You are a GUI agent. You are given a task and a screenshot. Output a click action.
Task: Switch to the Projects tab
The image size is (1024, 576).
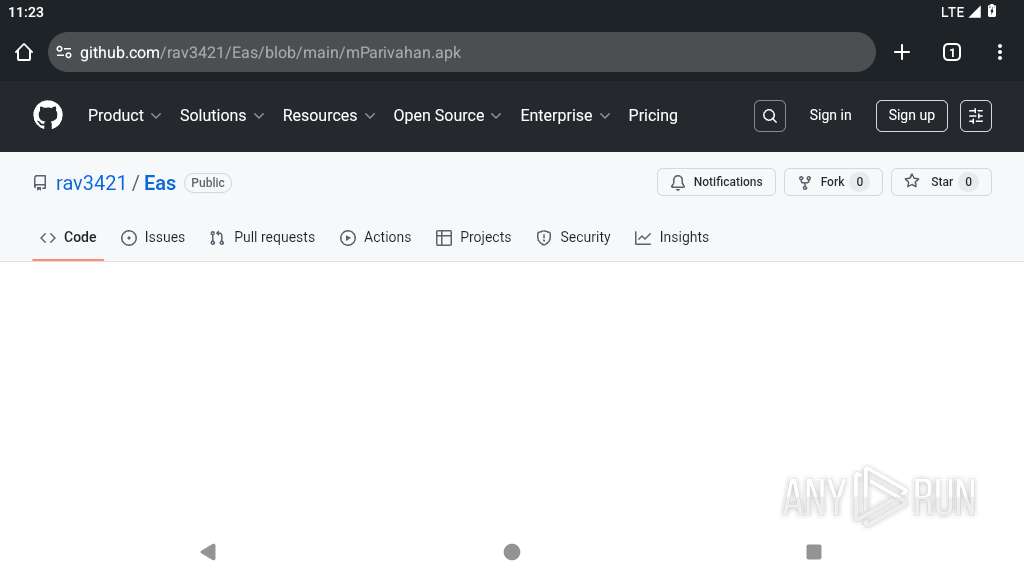coord(473,237)
